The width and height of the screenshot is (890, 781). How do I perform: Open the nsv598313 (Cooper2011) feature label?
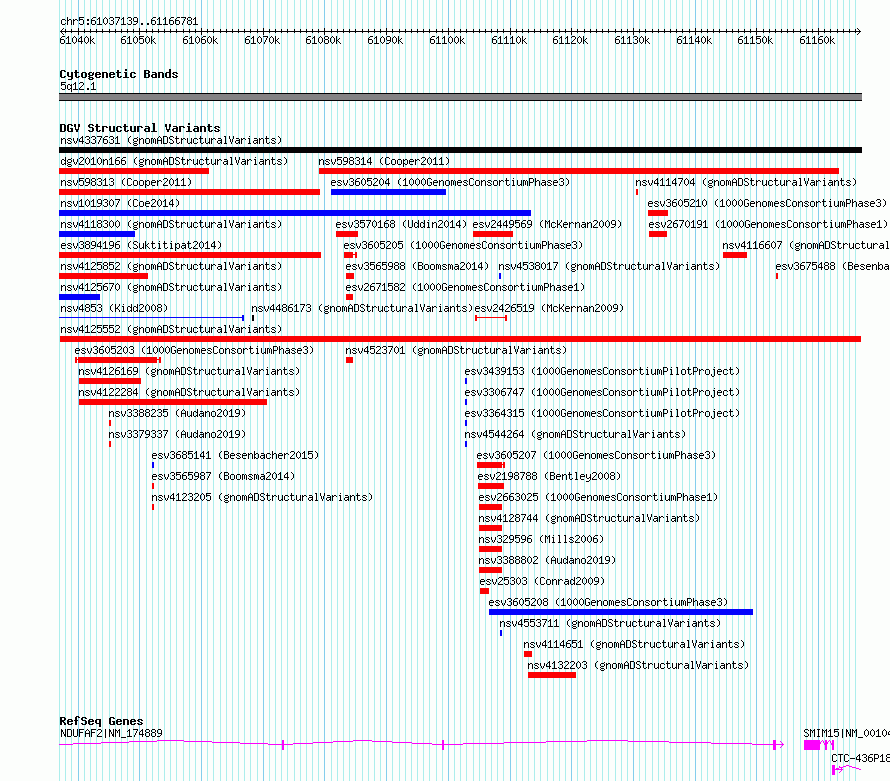(x=126, y=182)
